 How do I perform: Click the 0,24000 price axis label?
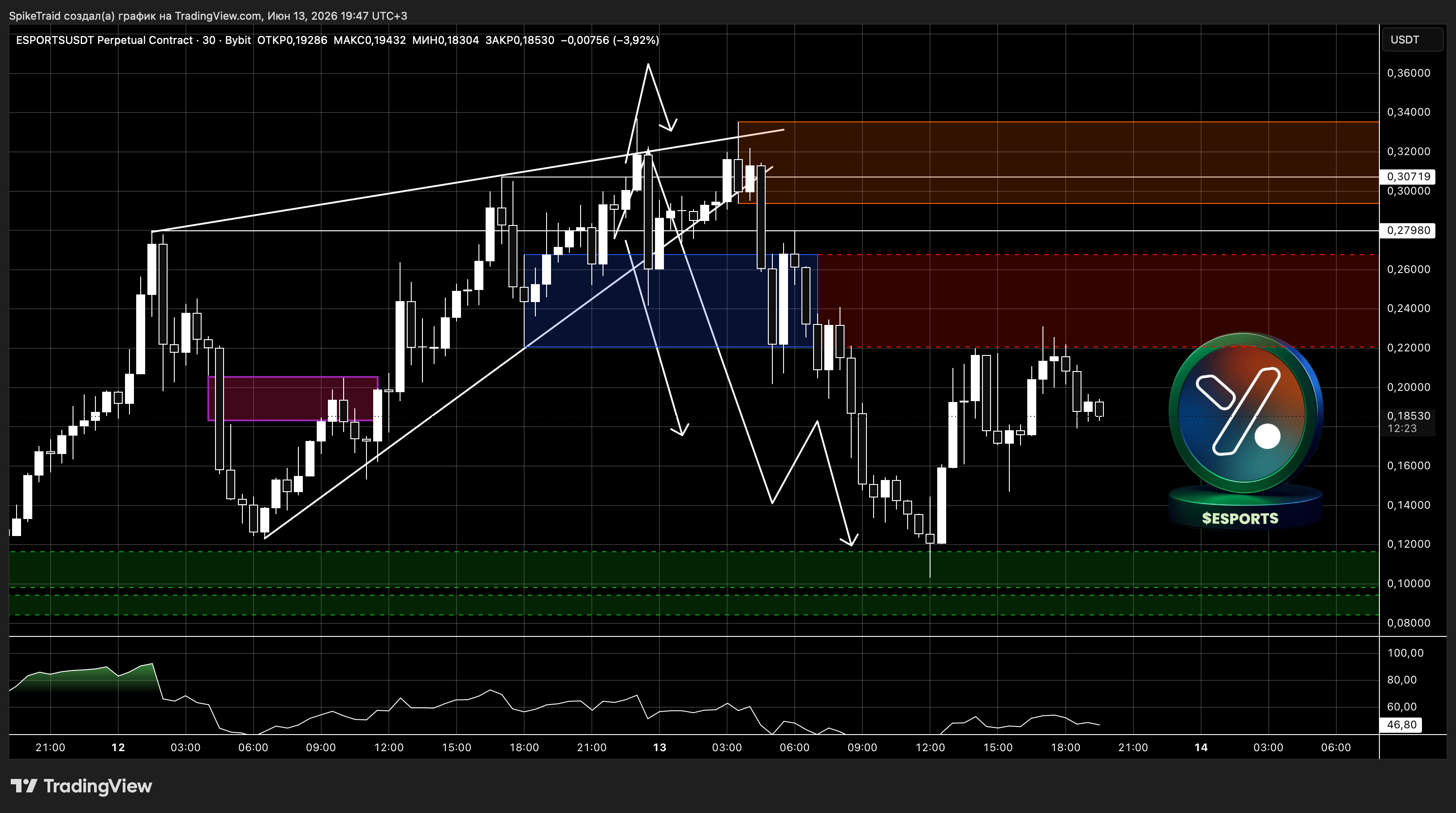click(x=1409, y=308)
